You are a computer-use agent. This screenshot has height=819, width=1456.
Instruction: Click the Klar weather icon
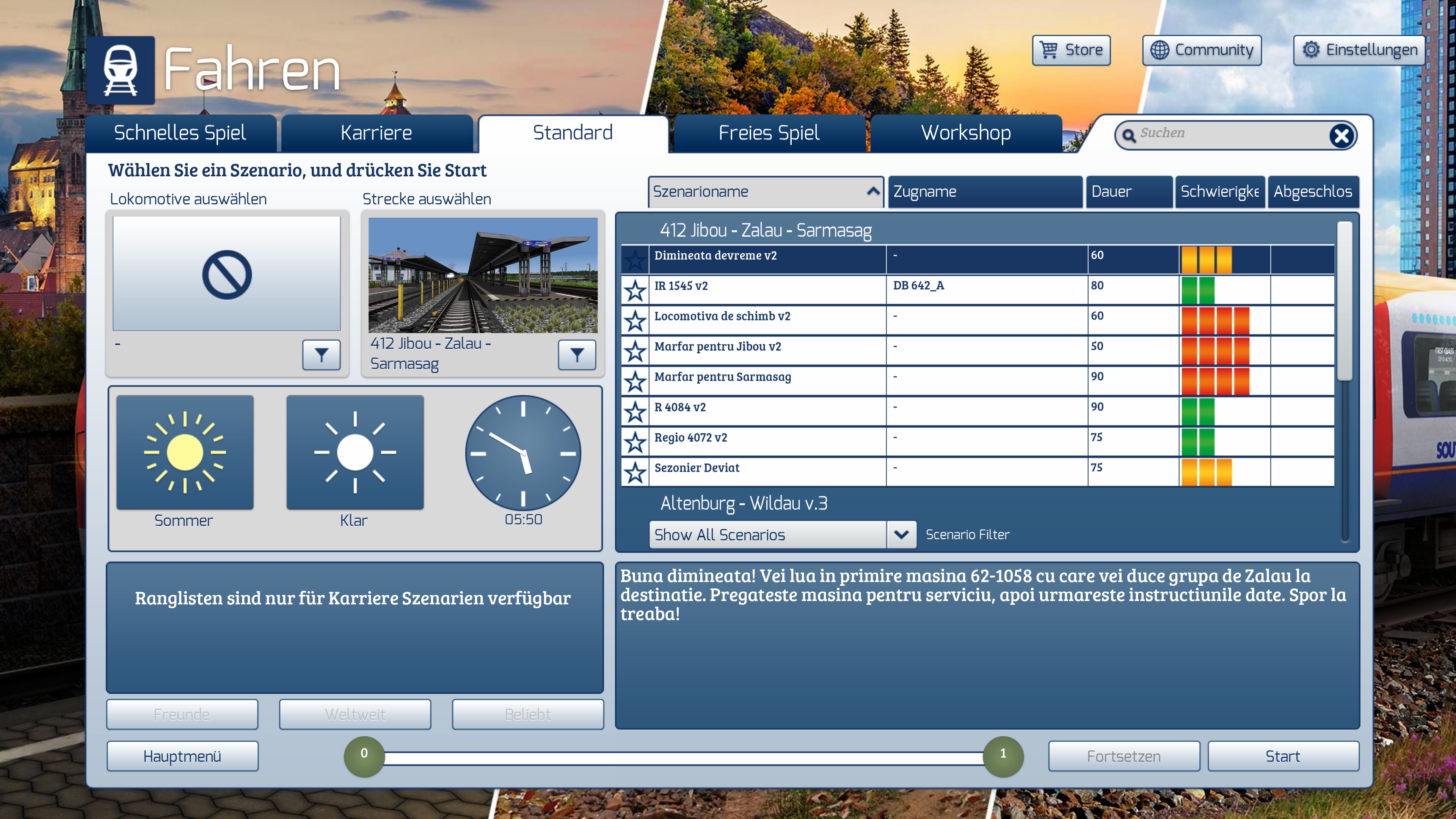click(355, 452)
